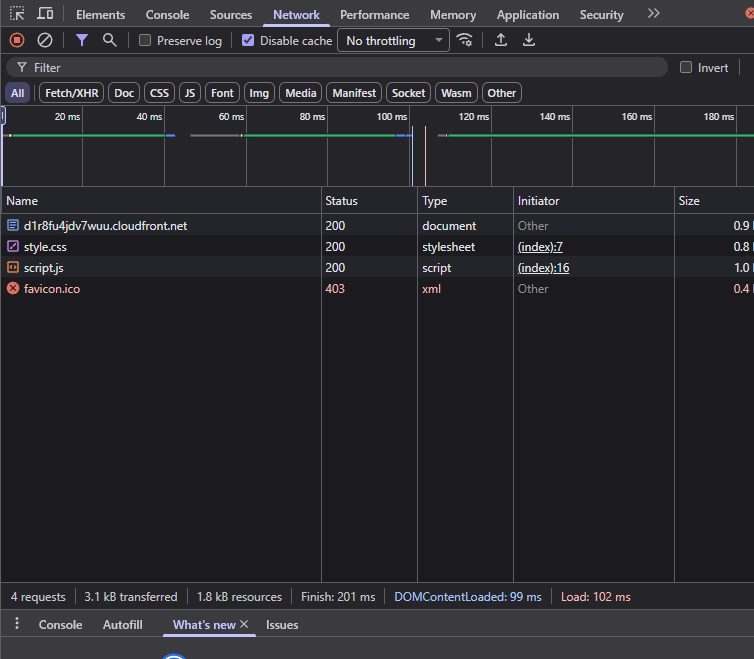The height and width of the screenshot is (659, 754).
Task: Open the No throttling dropdown
Action: [x=394, y=41]
